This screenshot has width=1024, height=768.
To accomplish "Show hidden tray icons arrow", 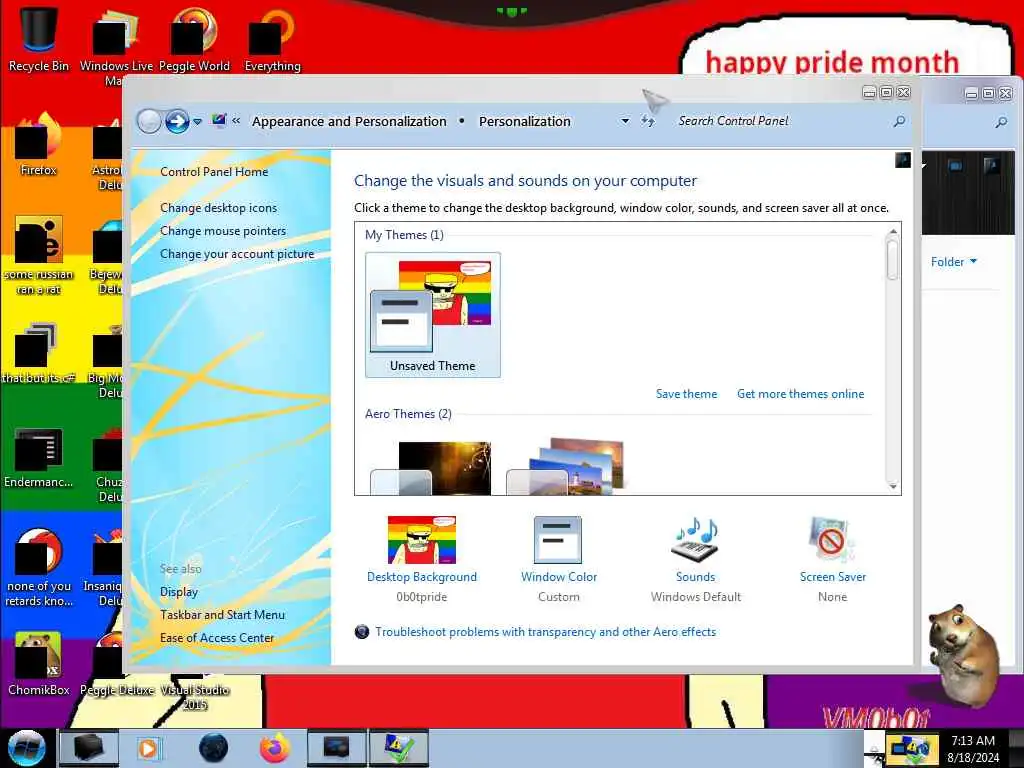I will (x=874, y=749).
